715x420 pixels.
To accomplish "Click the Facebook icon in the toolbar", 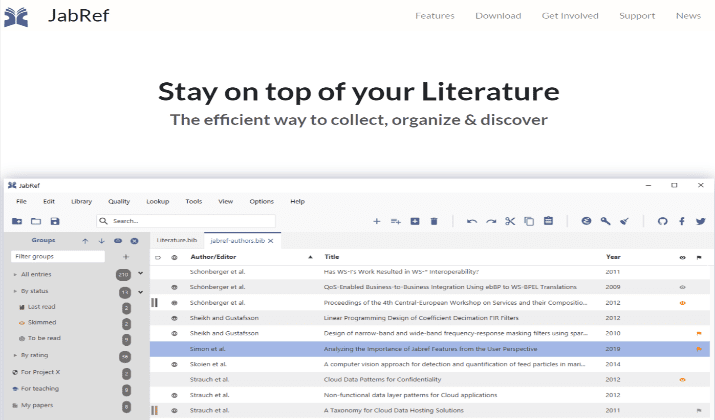I will point(682,221).
